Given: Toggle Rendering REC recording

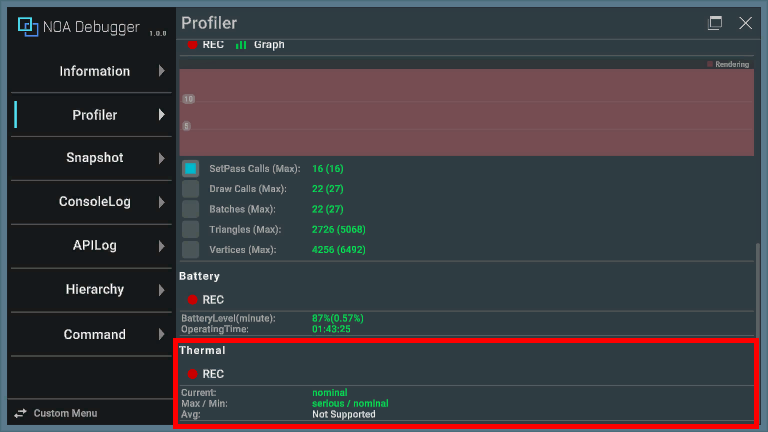Looking at the screenshot, I should click(206, 45).
